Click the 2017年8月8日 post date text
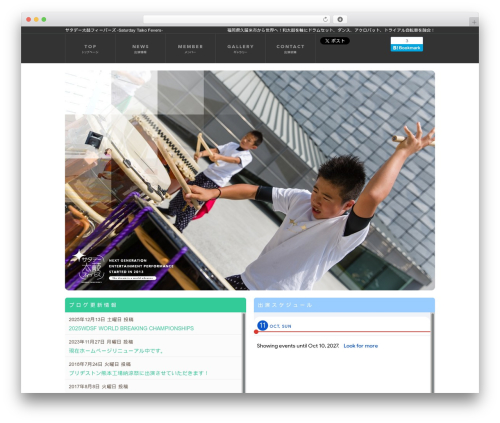Viewport: 500px width, 423px height. [98, 386]
